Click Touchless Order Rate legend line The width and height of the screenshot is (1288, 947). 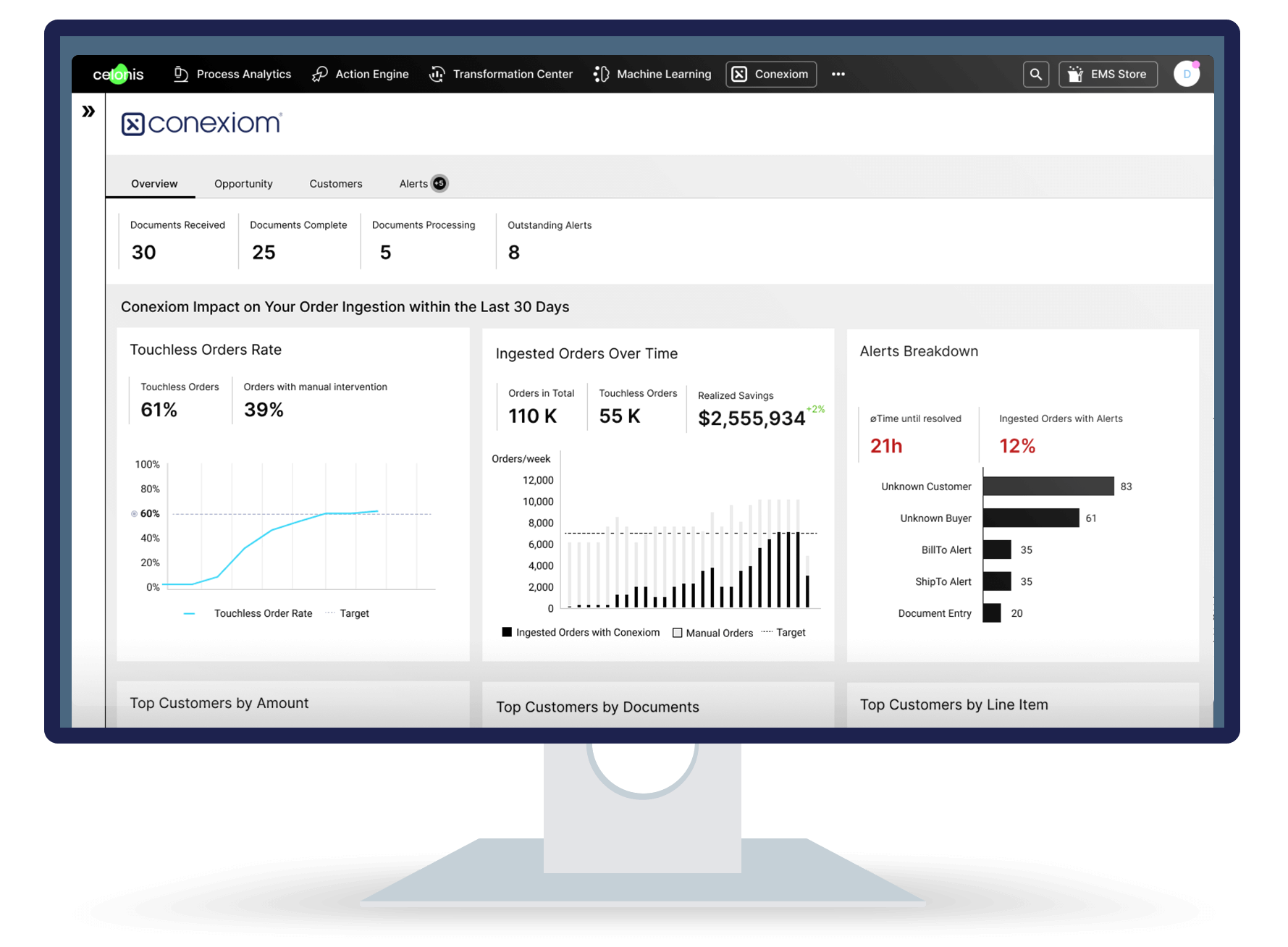point(189,613)
